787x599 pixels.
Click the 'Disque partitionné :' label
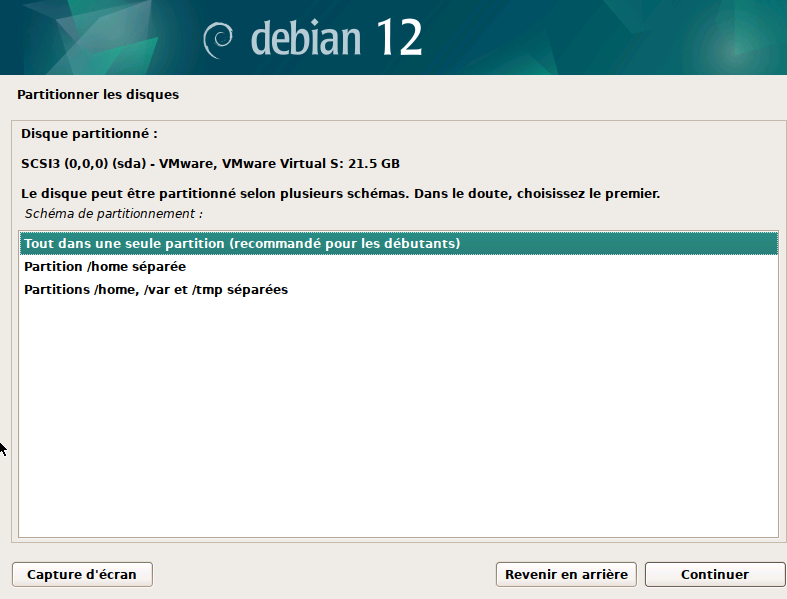click(x=89, y=134)
